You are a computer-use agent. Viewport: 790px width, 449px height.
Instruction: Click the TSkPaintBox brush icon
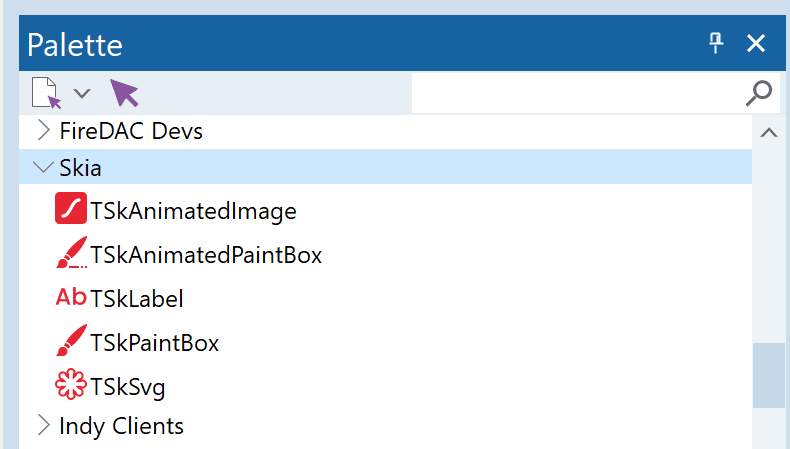pos(71,340)
